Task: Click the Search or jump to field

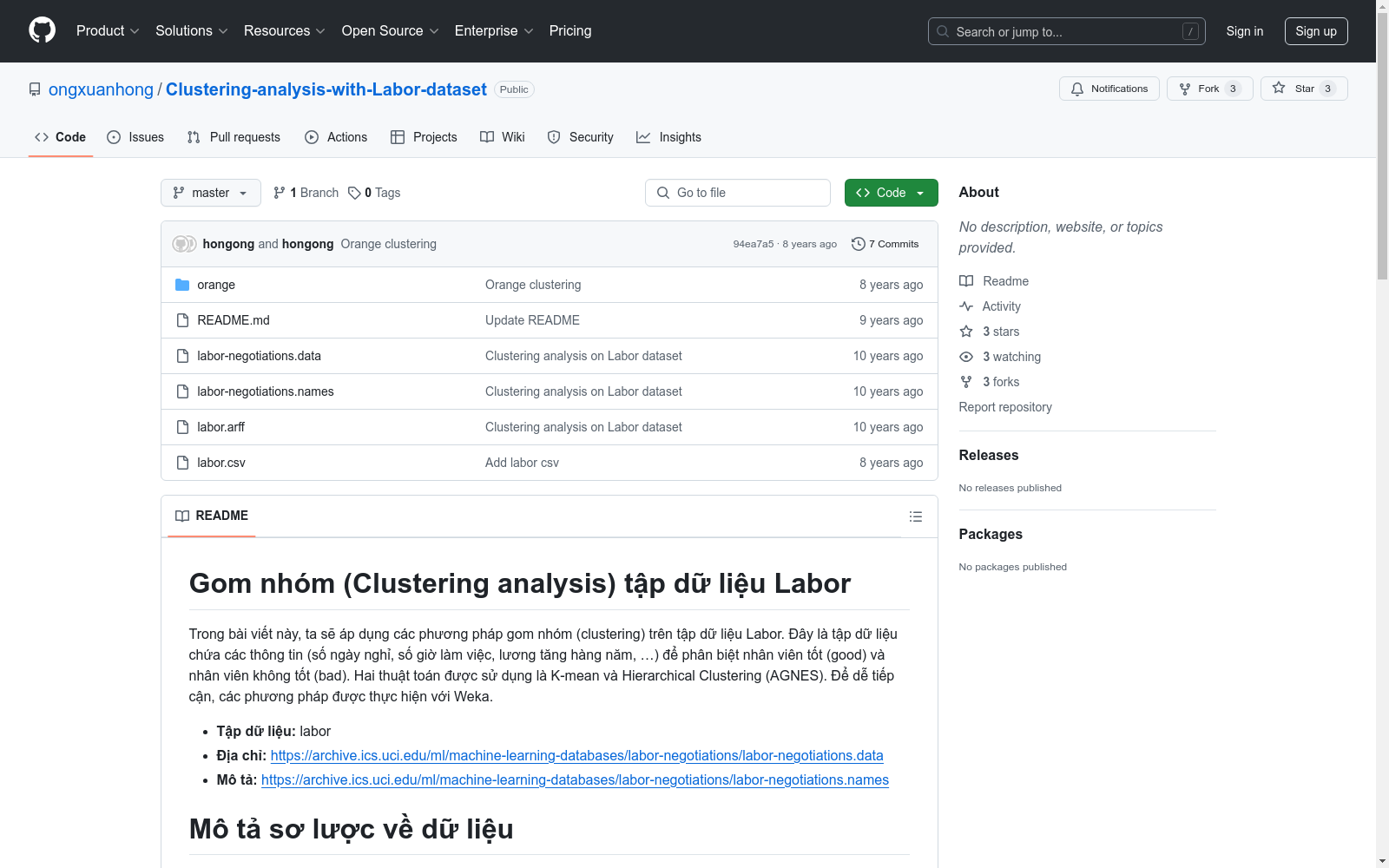Action: click(1067, 31)
